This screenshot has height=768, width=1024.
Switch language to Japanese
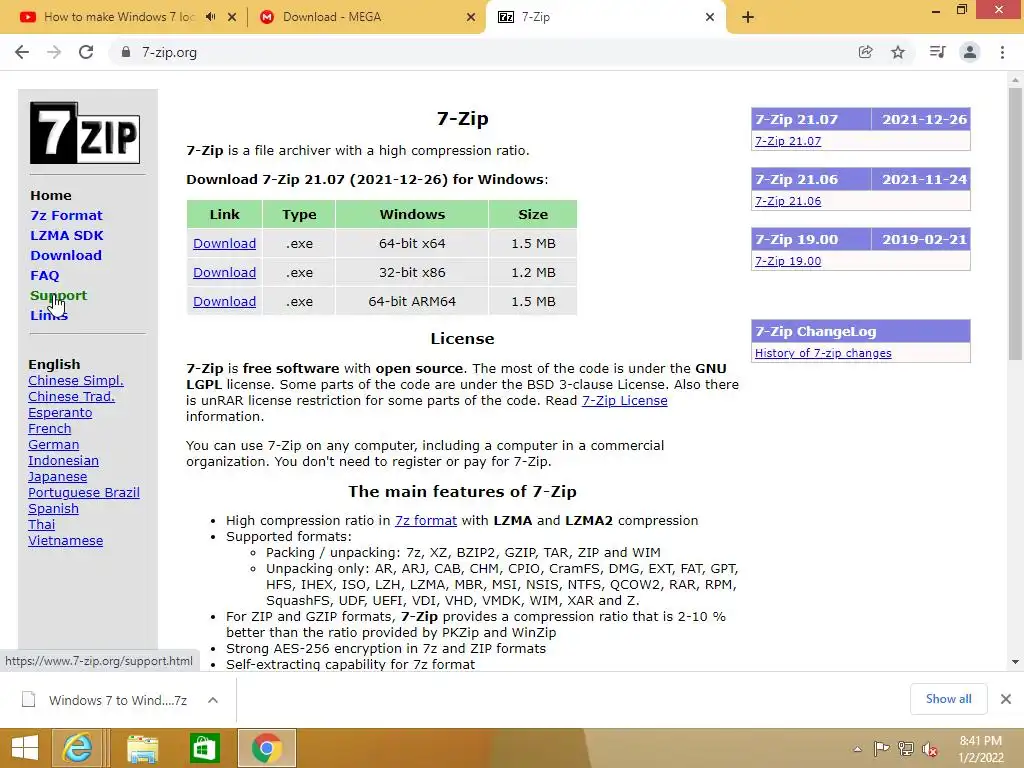pos(57,477)
